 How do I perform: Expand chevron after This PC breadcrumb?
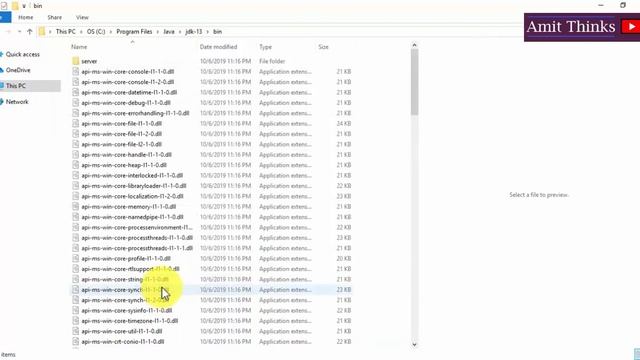pos(81,32)
